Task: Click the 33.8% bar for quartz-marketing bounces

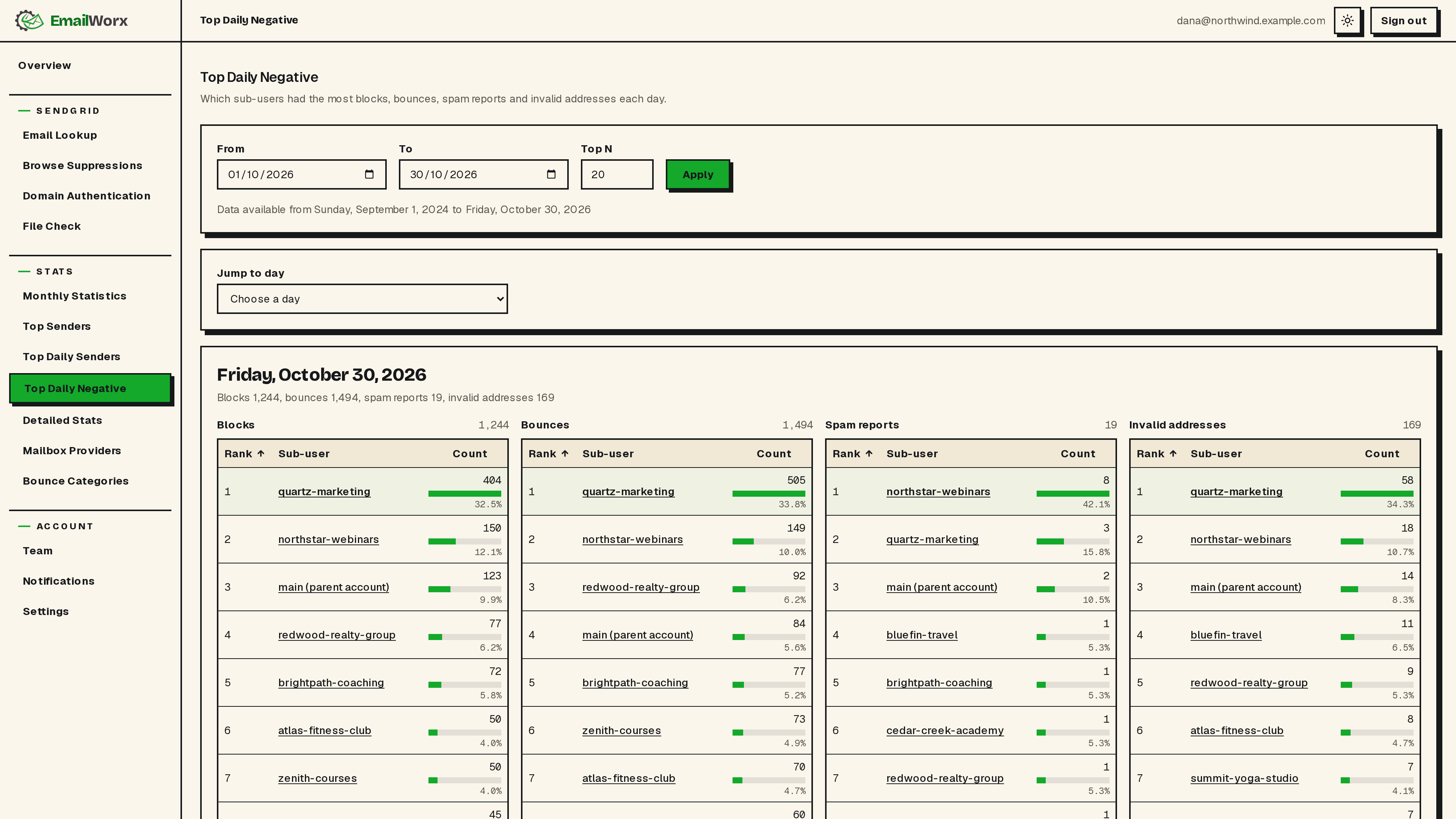Action: [769, 493]
